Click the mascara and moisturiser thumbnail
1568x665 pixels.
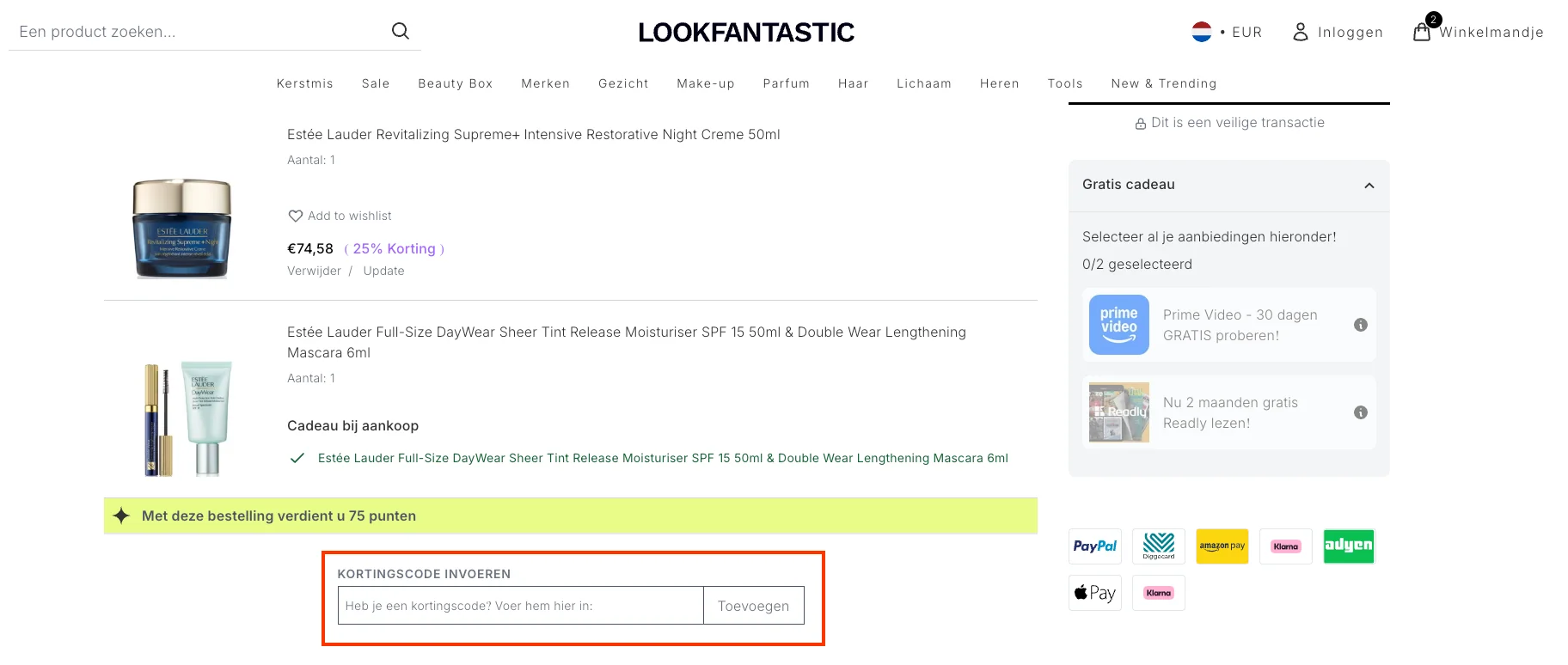coord(187,418)
